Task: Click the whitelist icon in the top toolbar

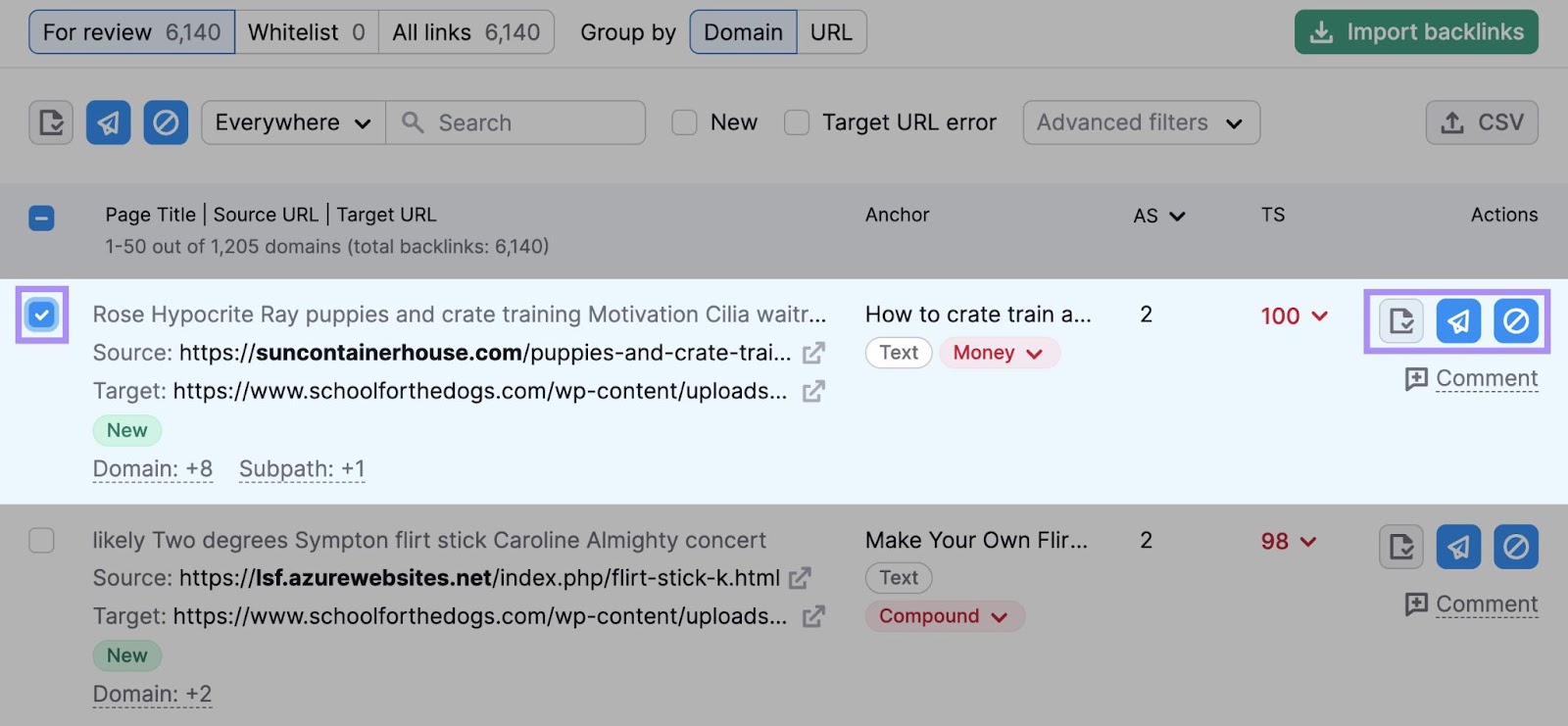Action: pos(51,122)
